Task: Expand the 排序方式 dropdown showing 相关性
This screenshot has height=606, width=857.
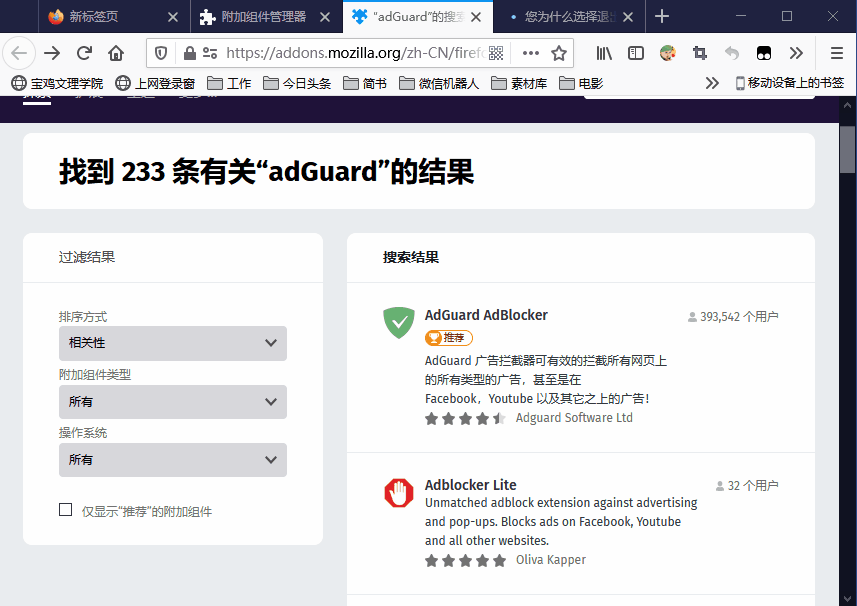Action: coord(173,343)
